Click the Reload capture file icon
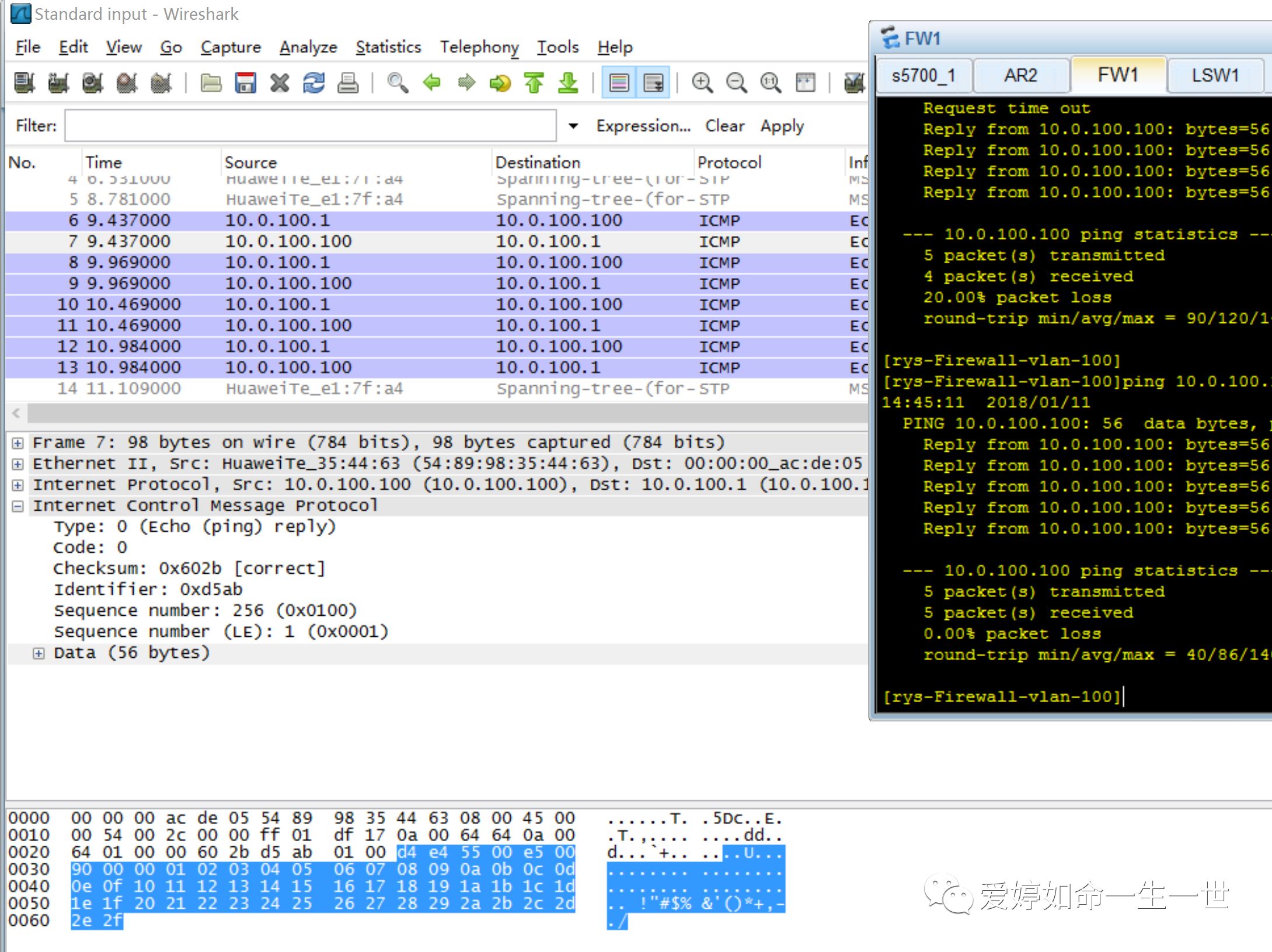1272x952 pixels. point(313,83)
